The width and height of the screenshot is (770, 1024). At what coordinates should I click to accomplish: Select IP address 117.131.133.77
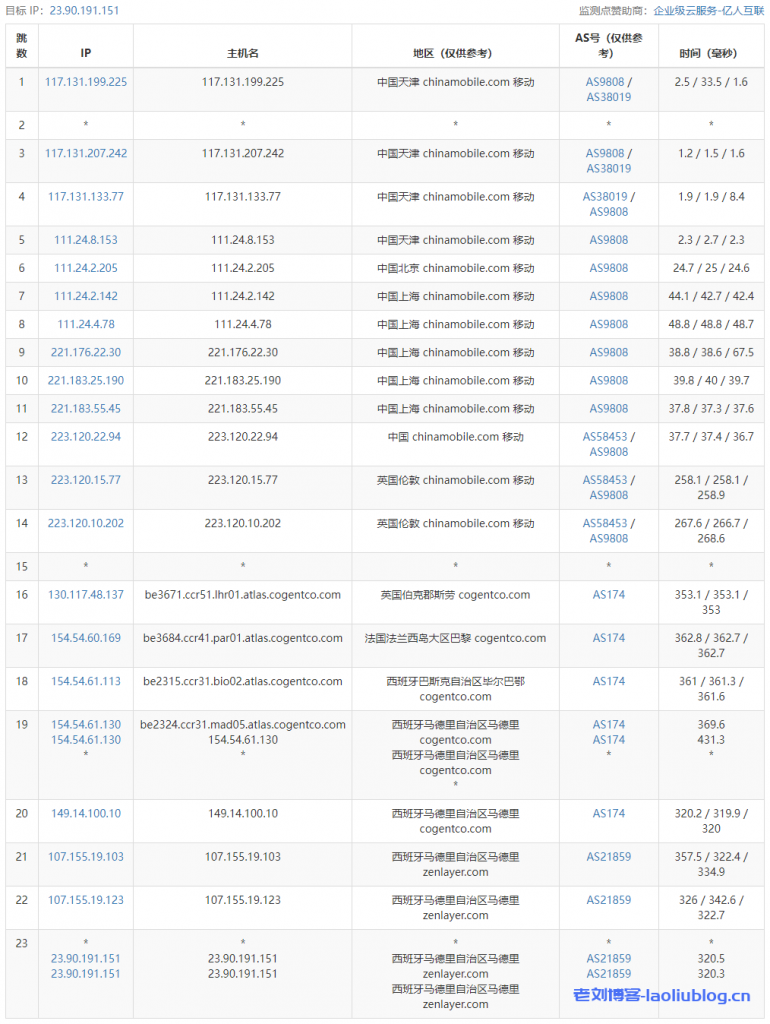pos(86,197)
